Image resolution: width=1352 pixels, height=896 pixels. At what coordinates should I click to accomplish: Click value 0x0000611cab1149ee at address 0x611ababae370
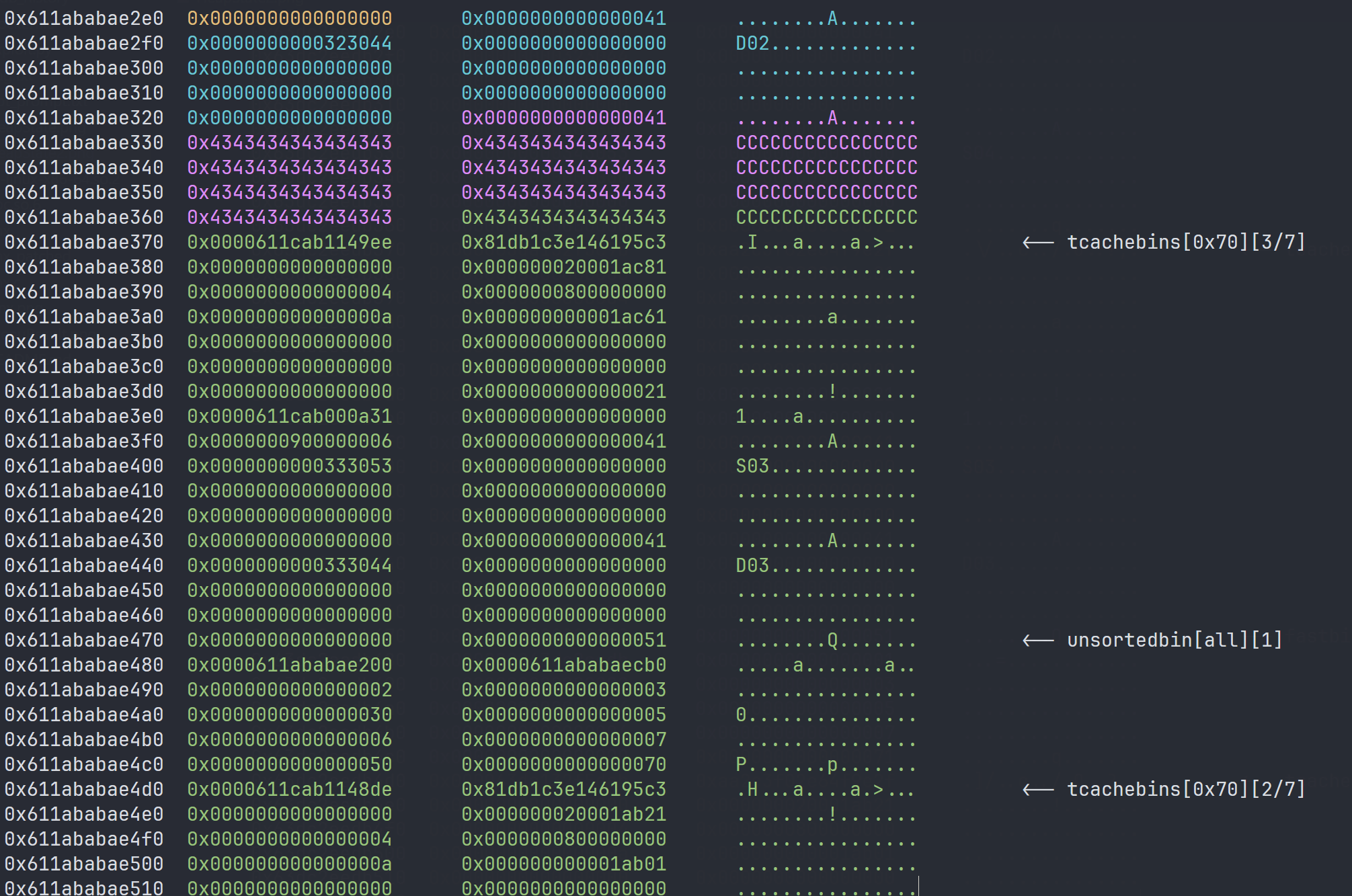point(289,242)
